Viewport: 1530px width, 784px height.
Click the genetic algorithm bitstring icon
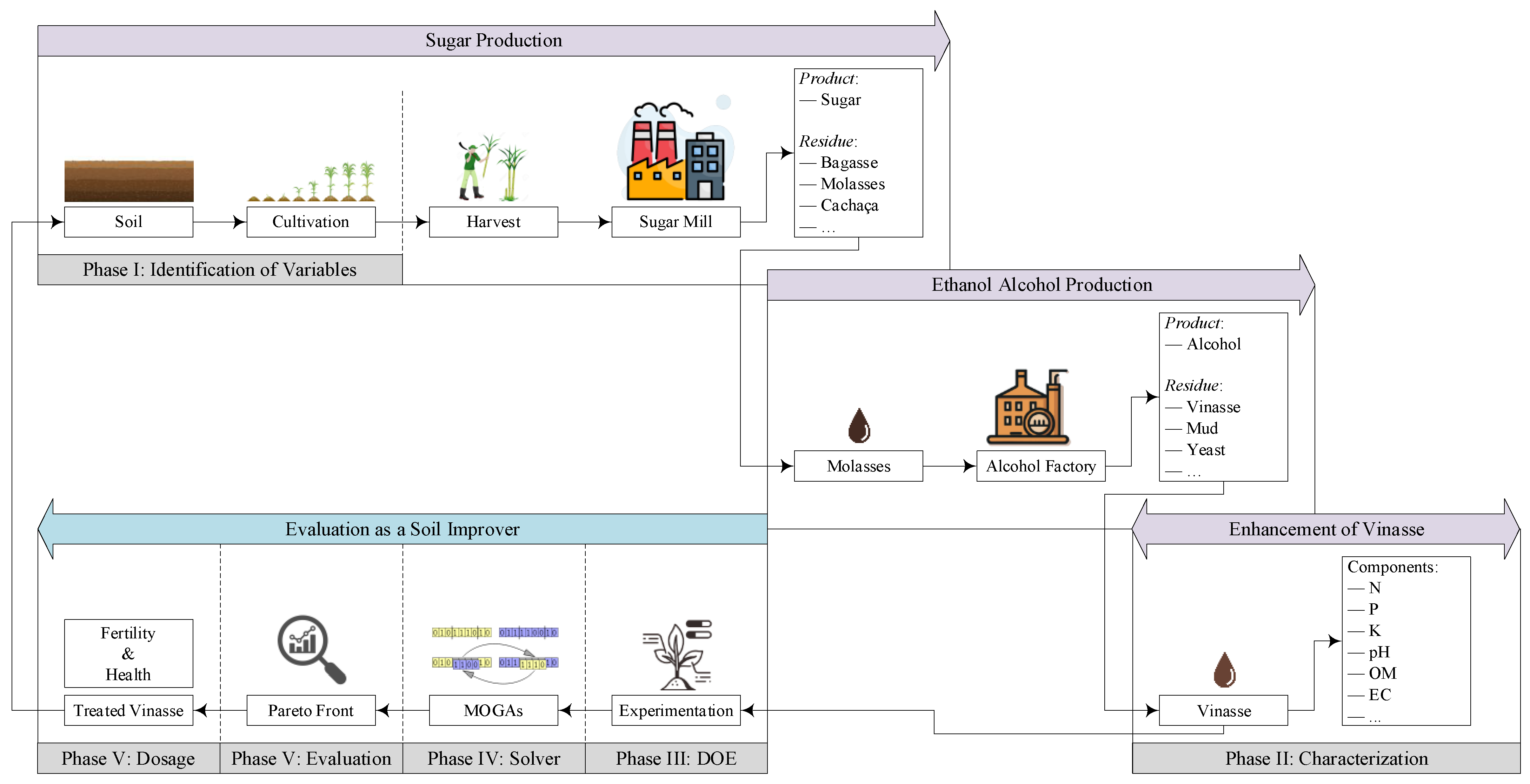(x=494, y=648)
